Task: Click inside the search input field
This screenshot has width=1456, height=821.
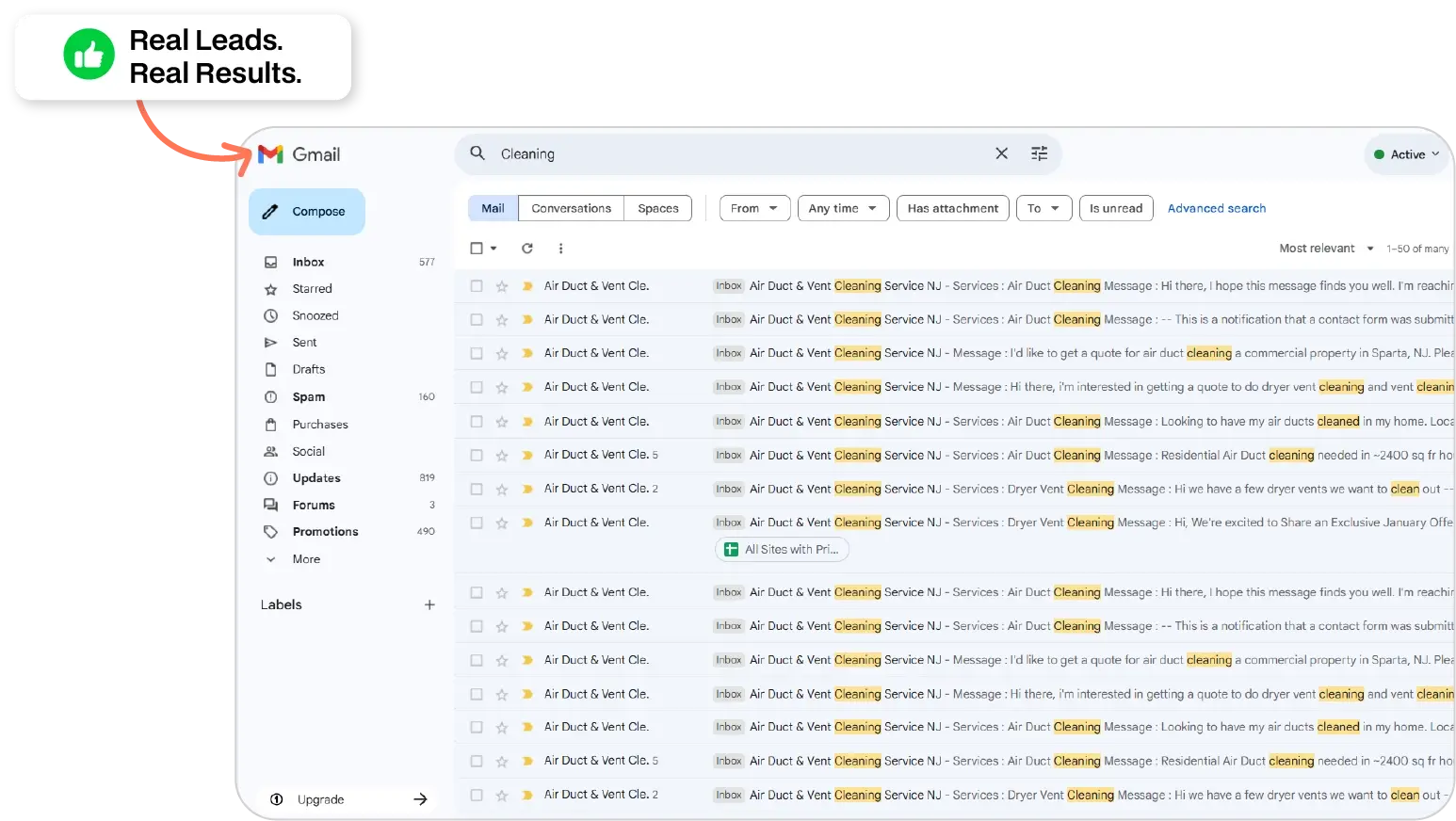Action: [659, 153]
